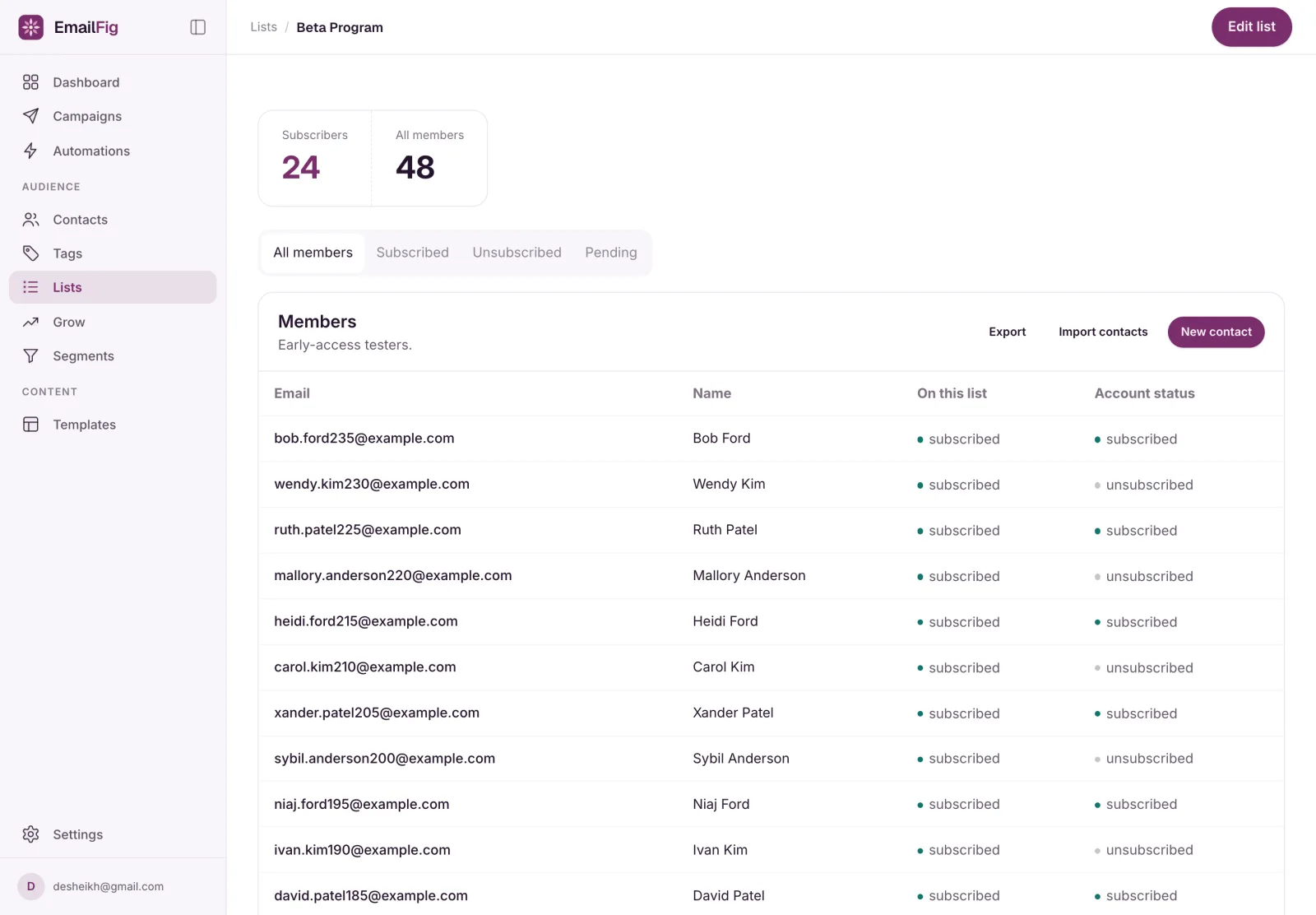Click the Subscribers count 24
The image size is (1316, 915).
(x=300, y=168)
